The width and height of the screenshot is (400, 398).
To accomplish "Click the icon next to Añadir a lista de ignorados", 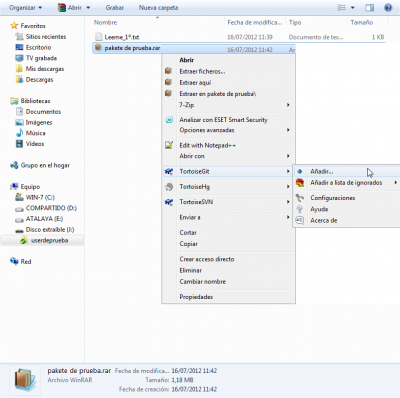I will click(x=300, y=183).
